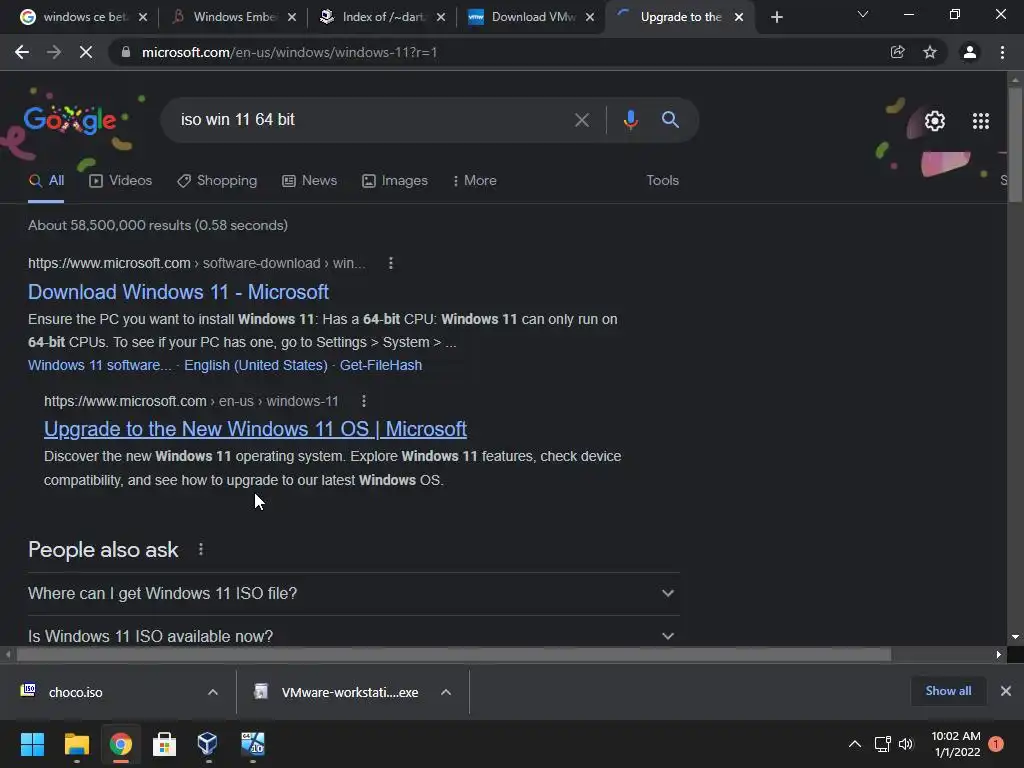Click the Google doodle logo
1024x768 pixels.
(x=70, y=120)
